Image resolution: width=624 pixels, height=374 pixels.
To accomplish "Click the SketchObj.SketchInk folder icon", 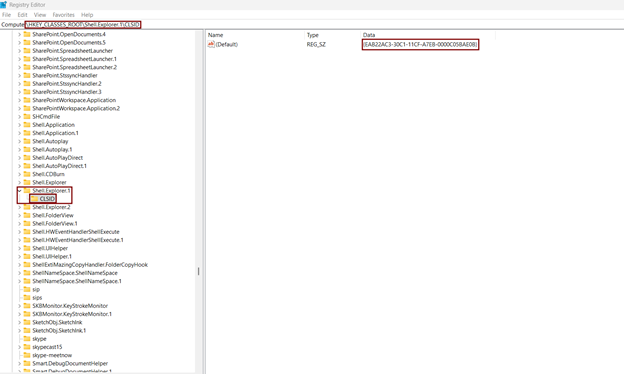I will tap(27, 322).
